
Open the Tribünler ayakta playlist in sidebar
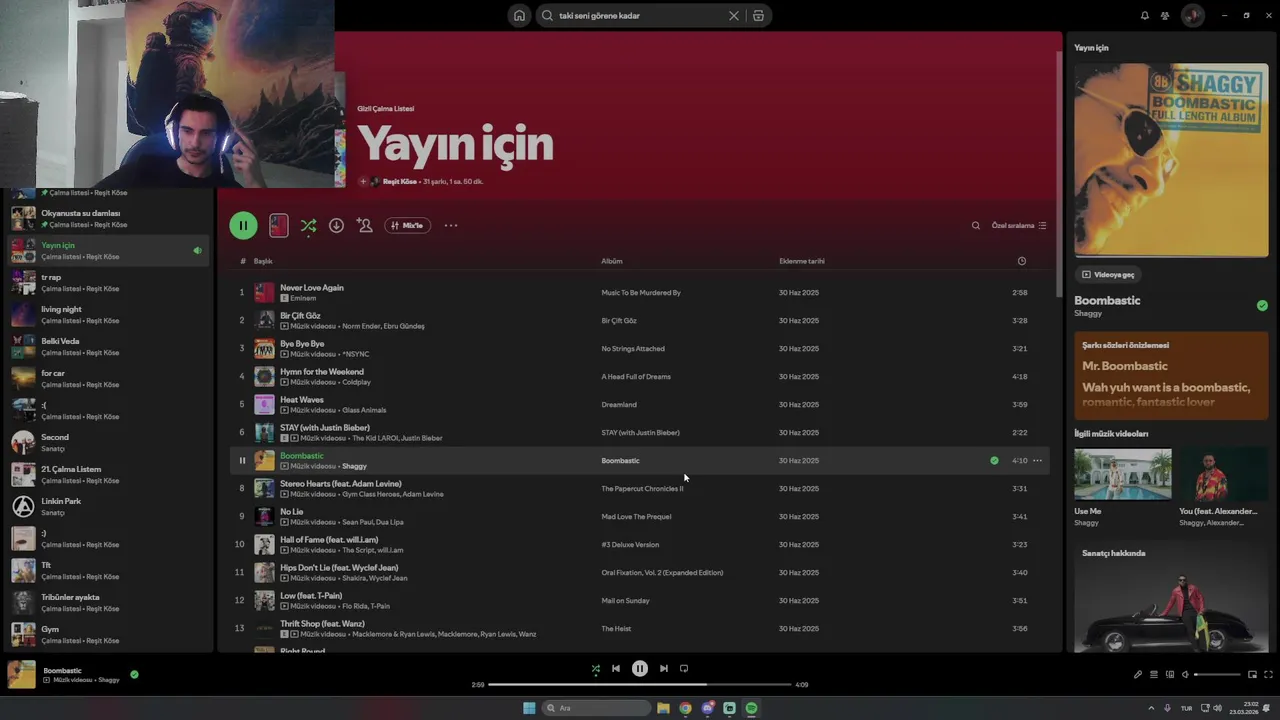[110, 602]
